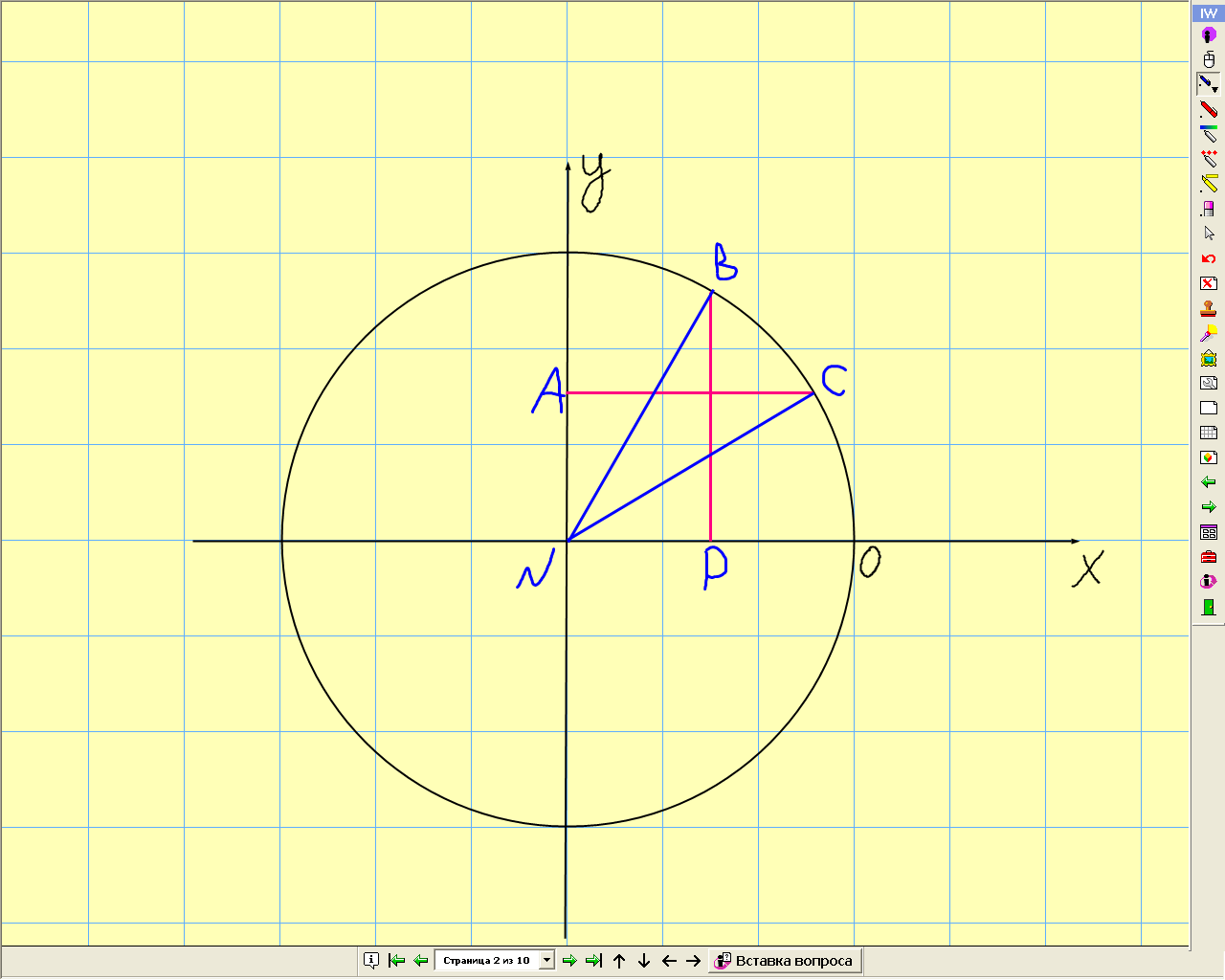Click the IW logo header of the toolbar
The width and height of the screenshot is (1225, 980).
pos(1208,13)
